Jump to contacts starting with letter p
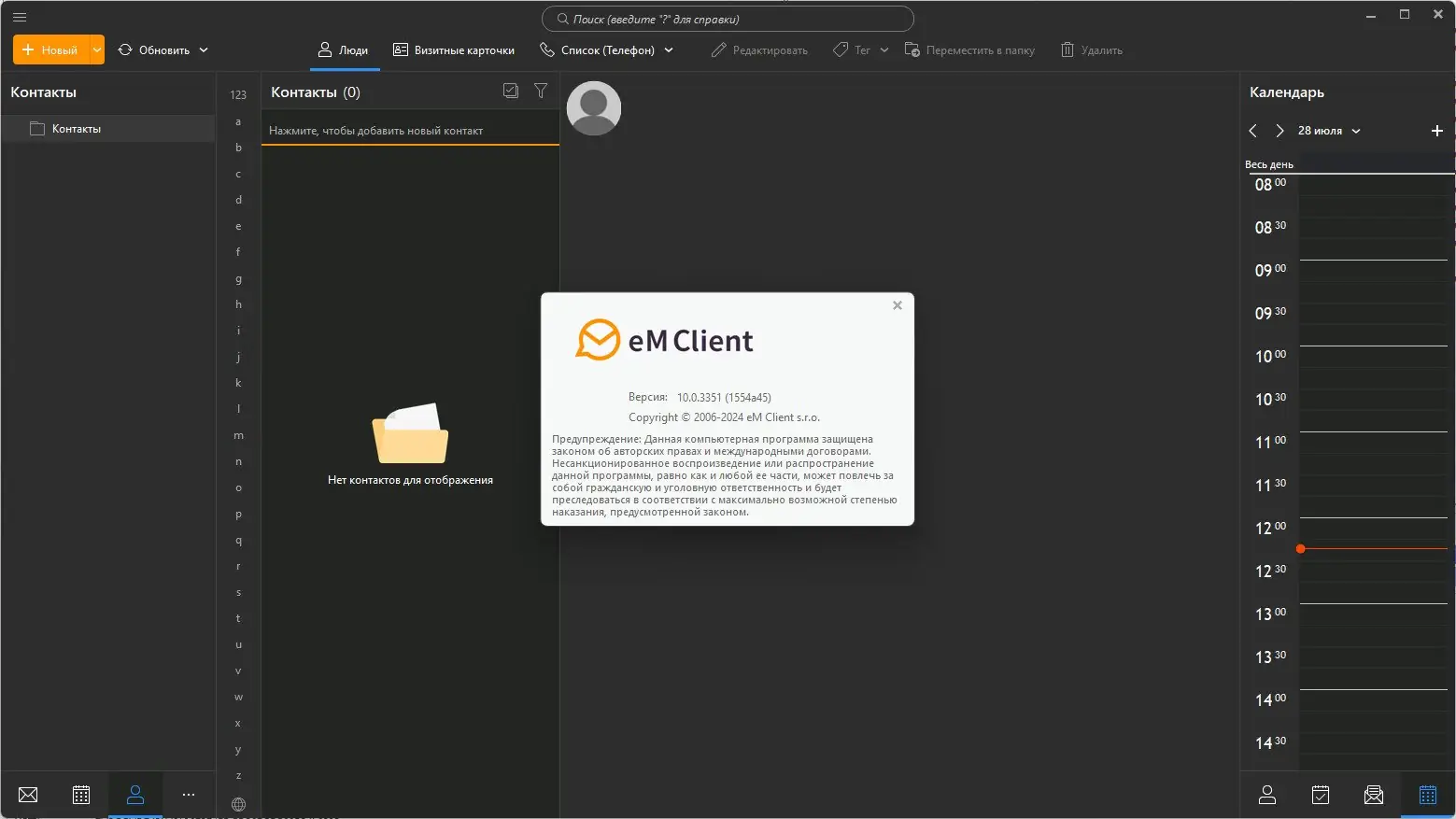Viewport: 1456px width, 819px height. click(x=238, y=515)
